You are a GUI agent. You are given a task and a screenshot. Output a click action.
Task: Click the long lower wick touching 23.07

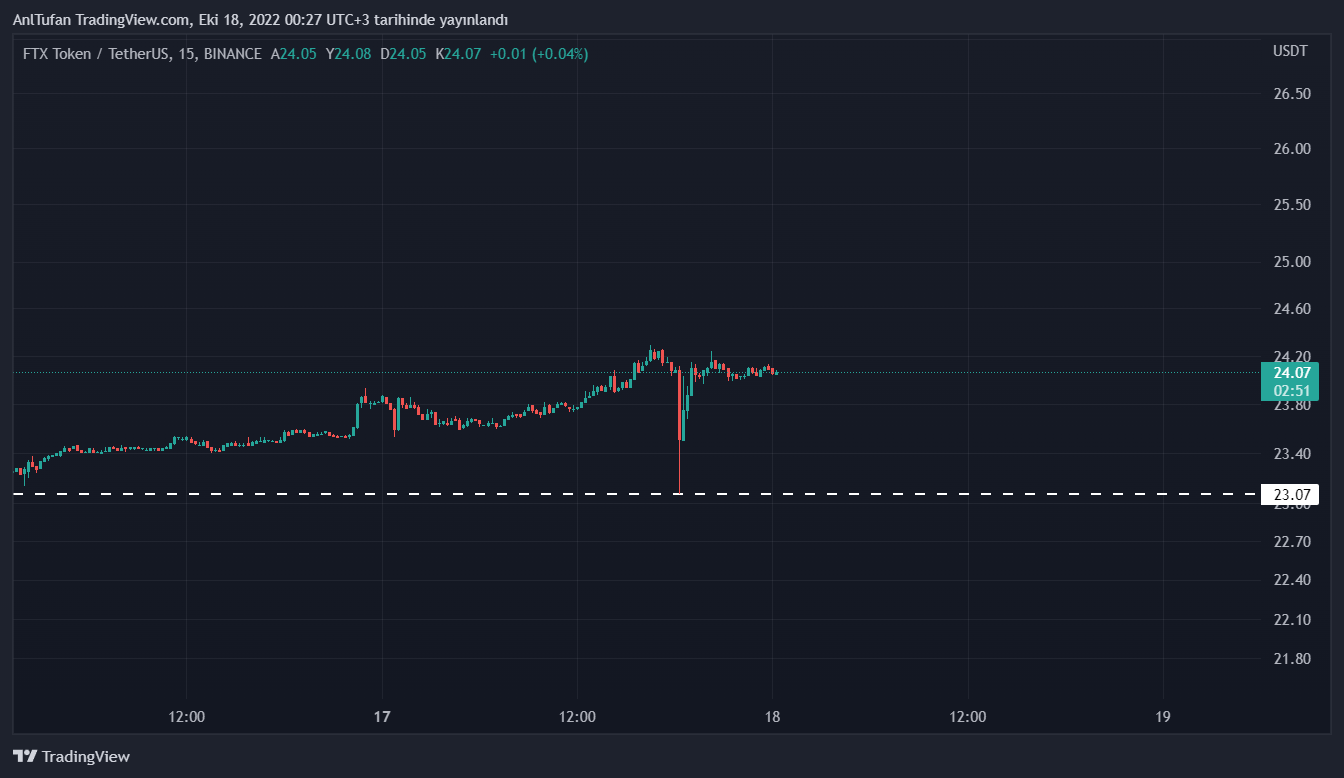[679, 468]
